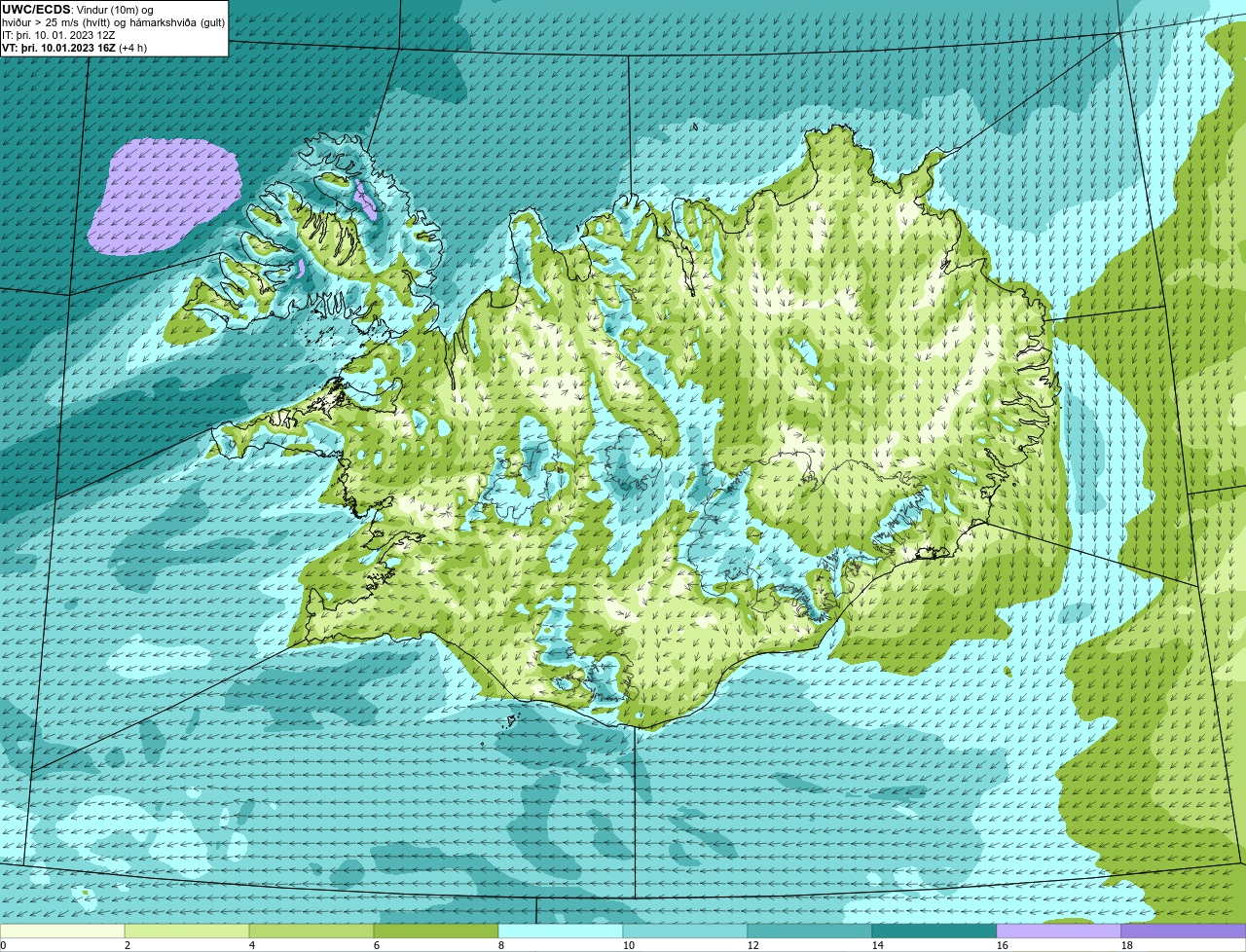Click the light purple 16–18 m/s legend swatch
This screenshot has width=1246, height=952.
click(1059, 931)
